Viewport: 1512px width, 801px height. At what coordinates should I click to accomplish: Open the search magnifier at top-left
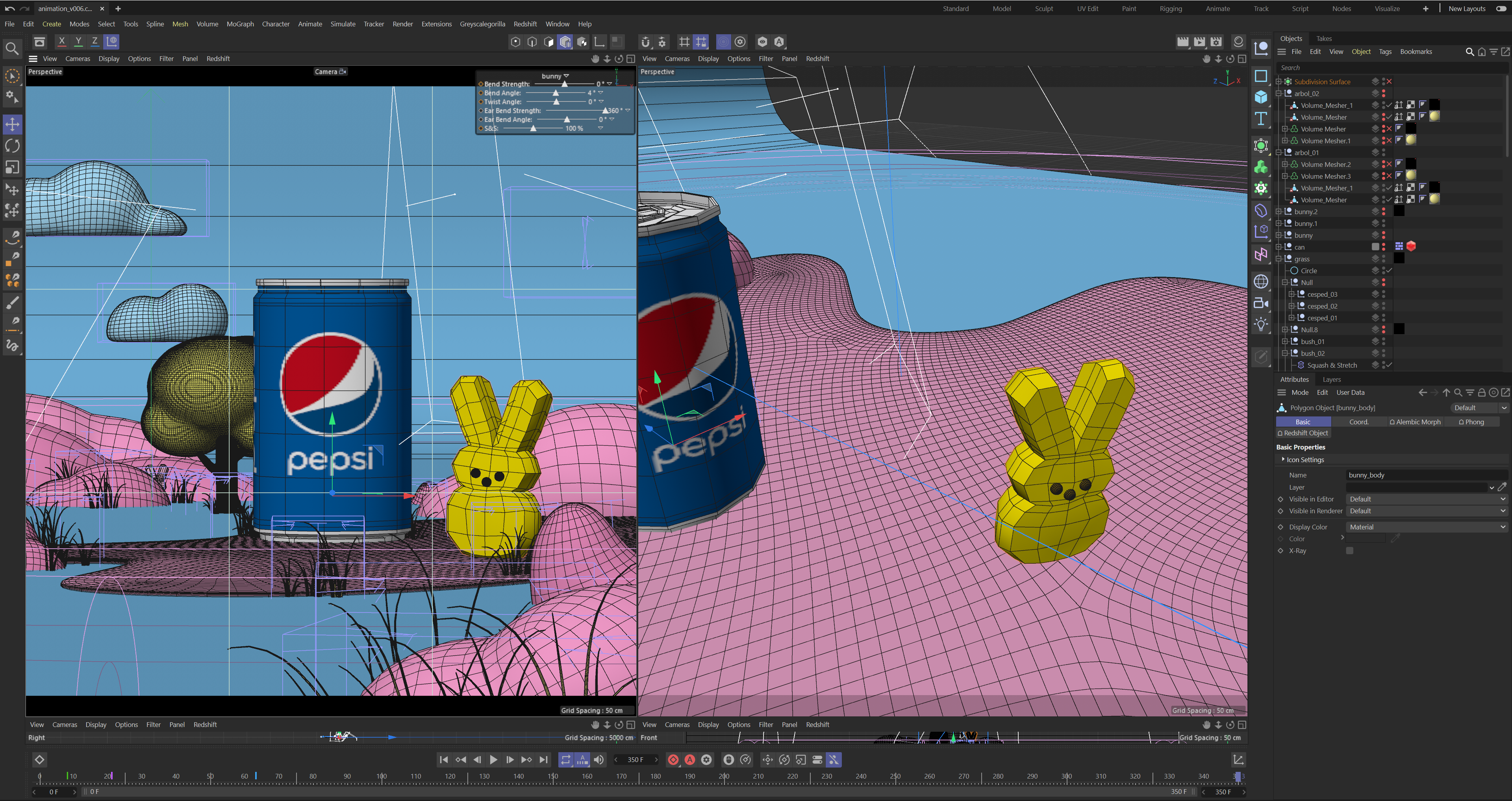(12, 49)
